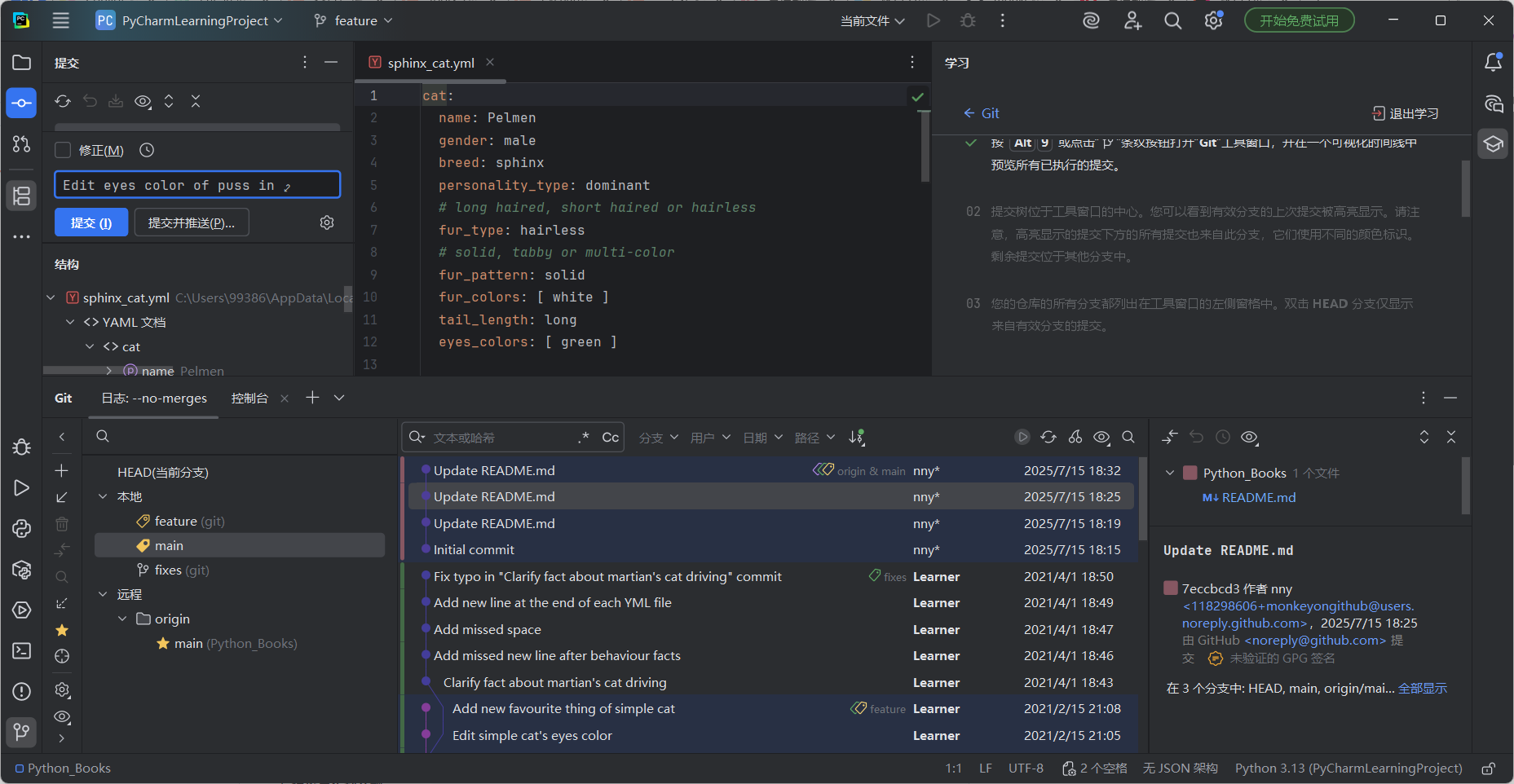Click the 提交并推送(P) button
Image resolution: width=1514 pixels, height=784 pixels.
(192, 222)
